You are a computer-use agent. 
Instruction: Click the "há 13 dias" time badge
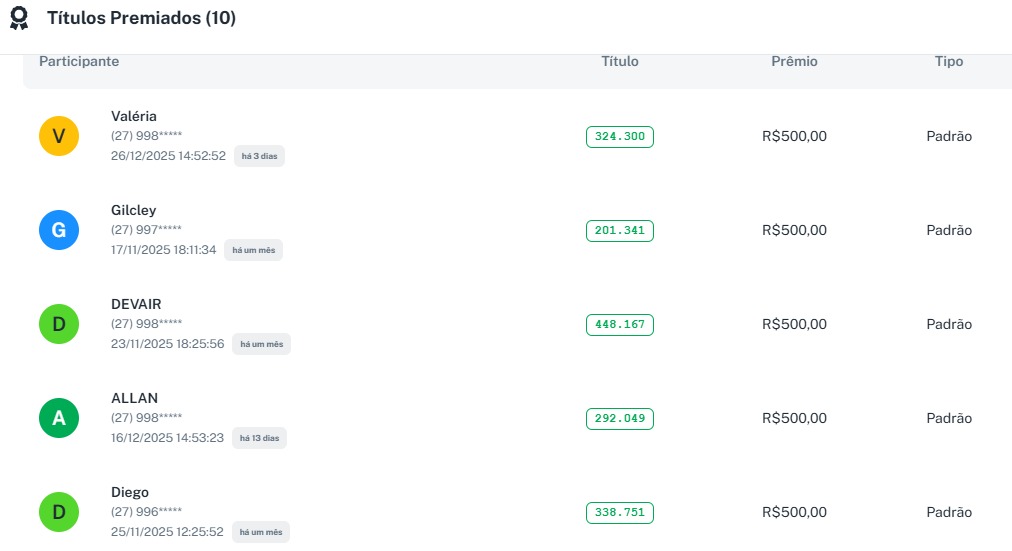point(259,438)
